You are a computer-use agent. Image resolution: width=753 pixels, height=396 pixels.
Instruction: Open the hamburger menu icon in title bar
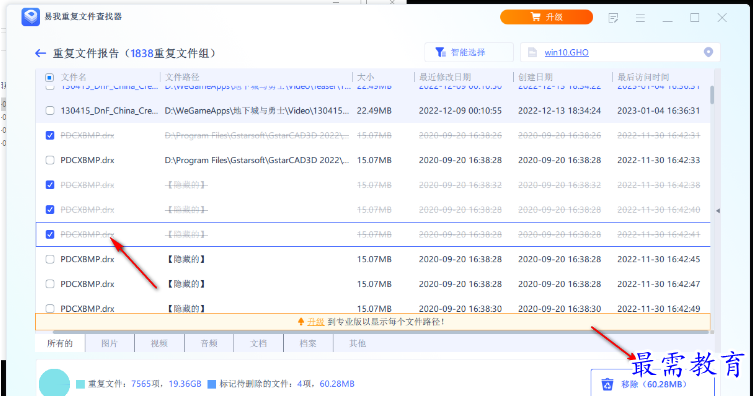point(640,18)
